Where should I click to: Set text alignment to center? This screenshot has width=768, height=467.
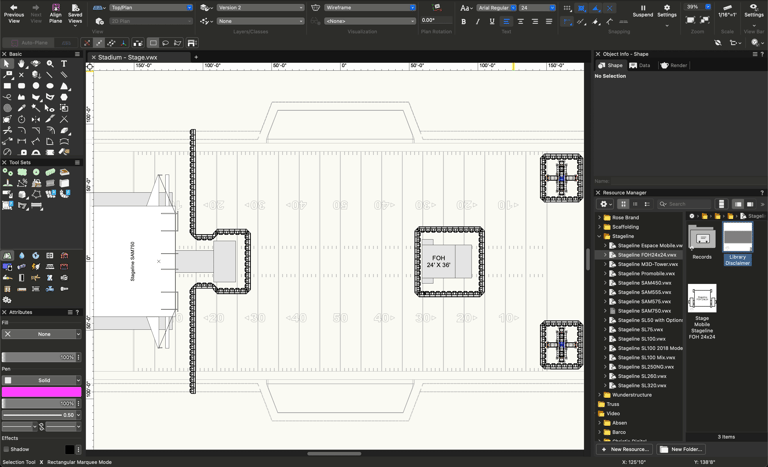coord(521,22)
